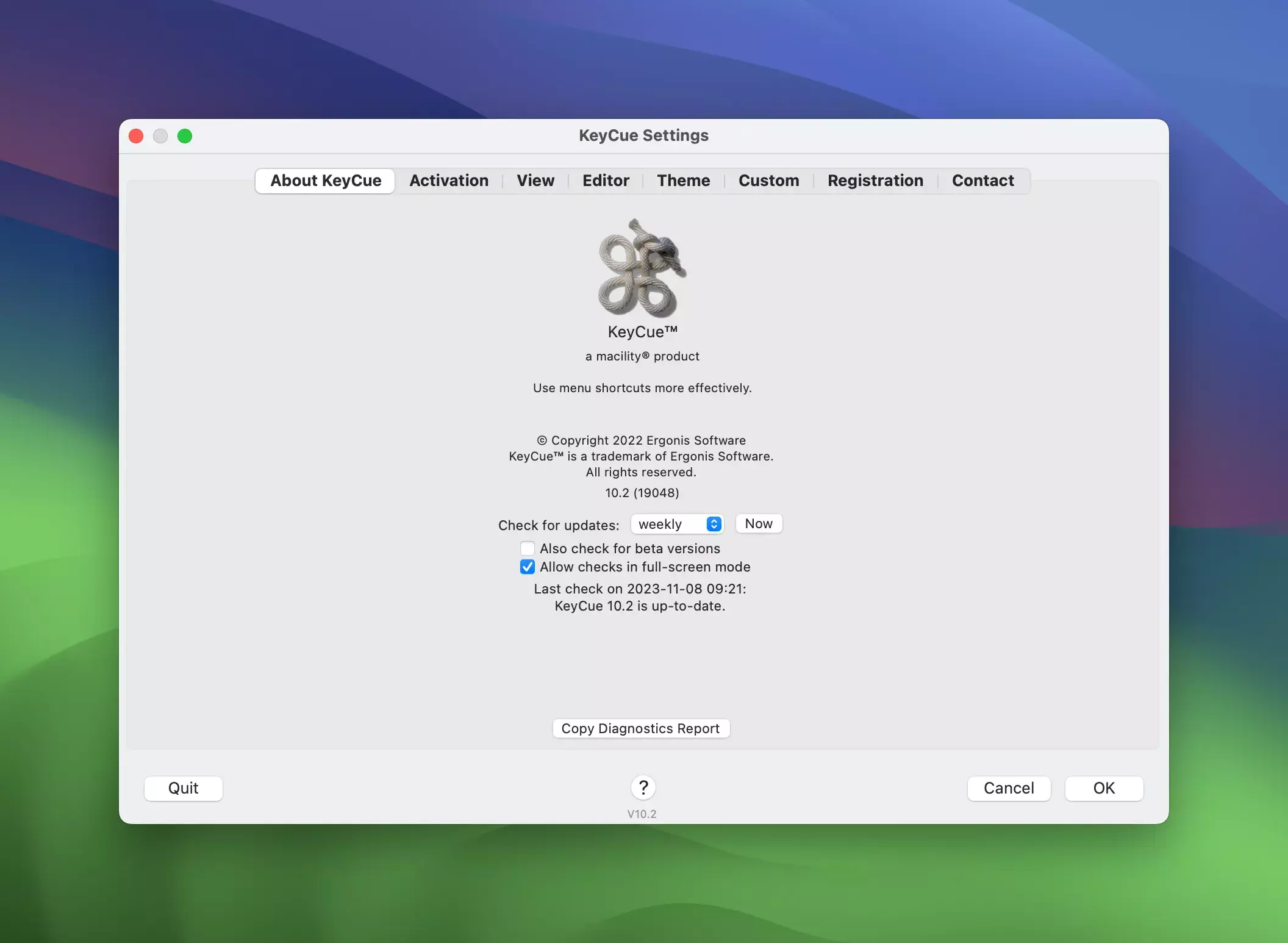
Task: Open the Contact tab
Action: point(982,181)
